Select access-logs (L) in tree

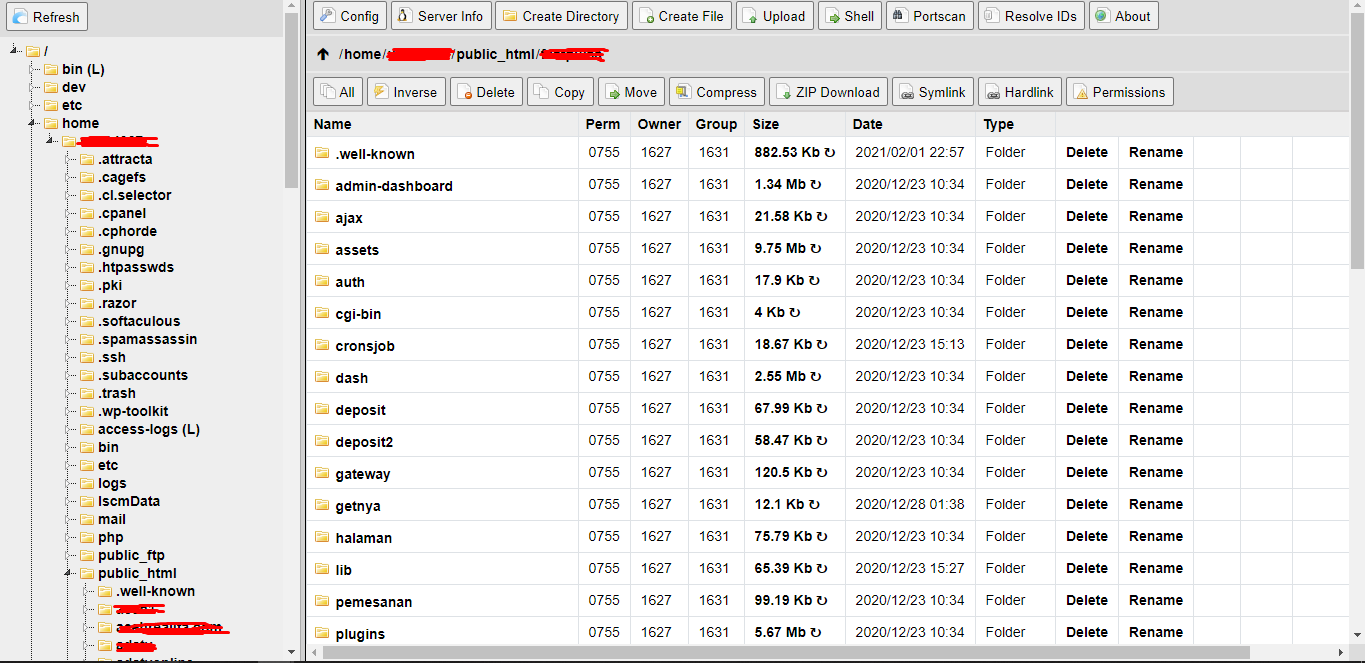point(149,429)
